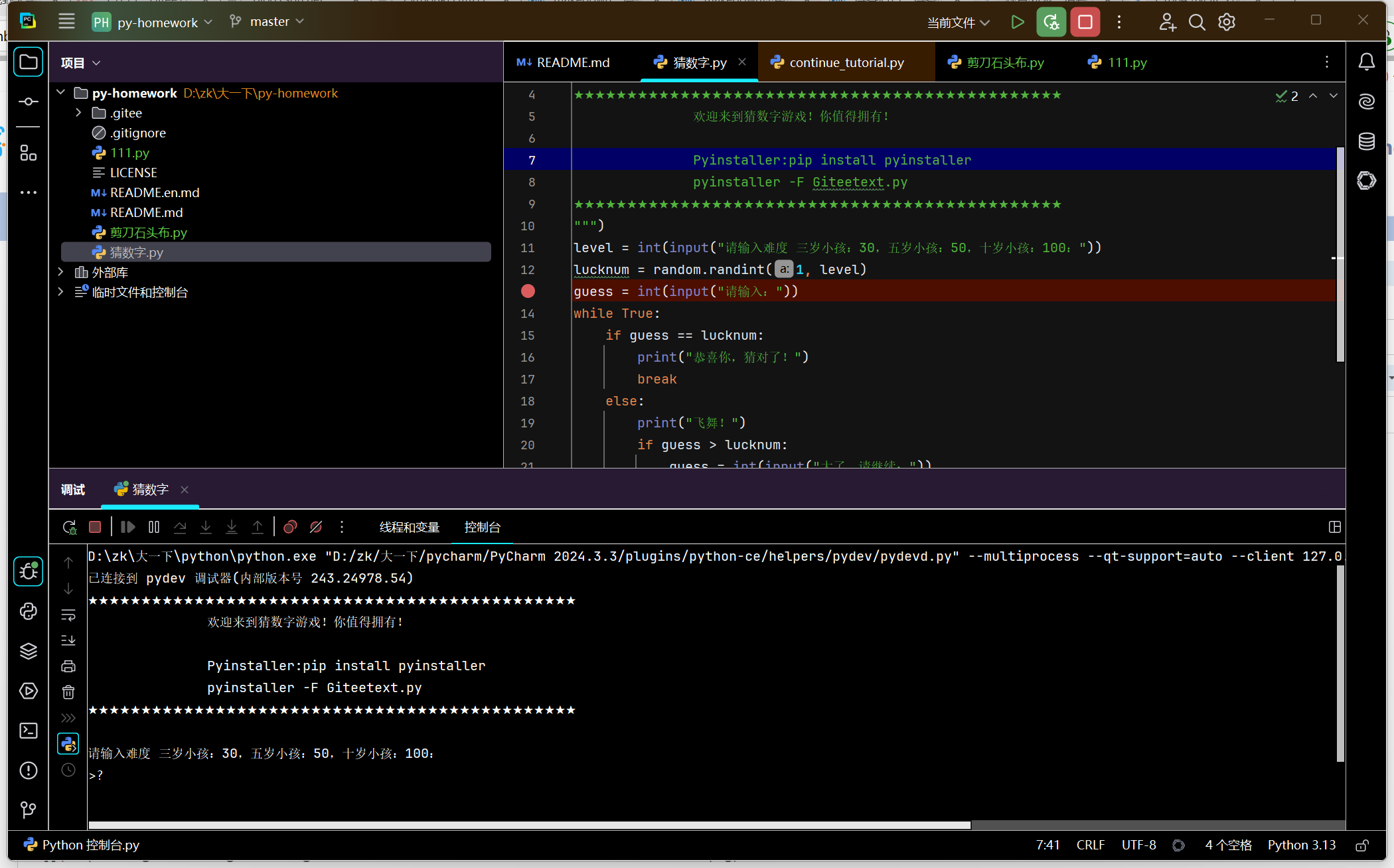Toggle soft-wrap in the console

pyautogui.click(x=68, y=615)
